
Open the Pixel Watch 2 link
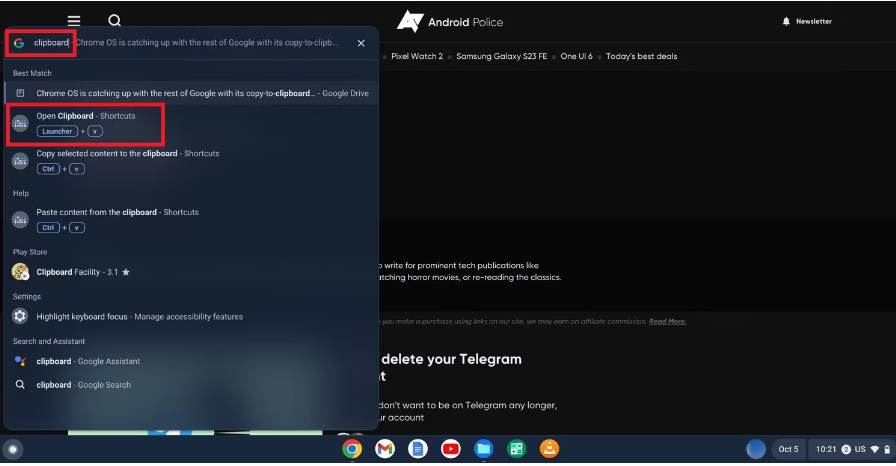coord(416,56)
